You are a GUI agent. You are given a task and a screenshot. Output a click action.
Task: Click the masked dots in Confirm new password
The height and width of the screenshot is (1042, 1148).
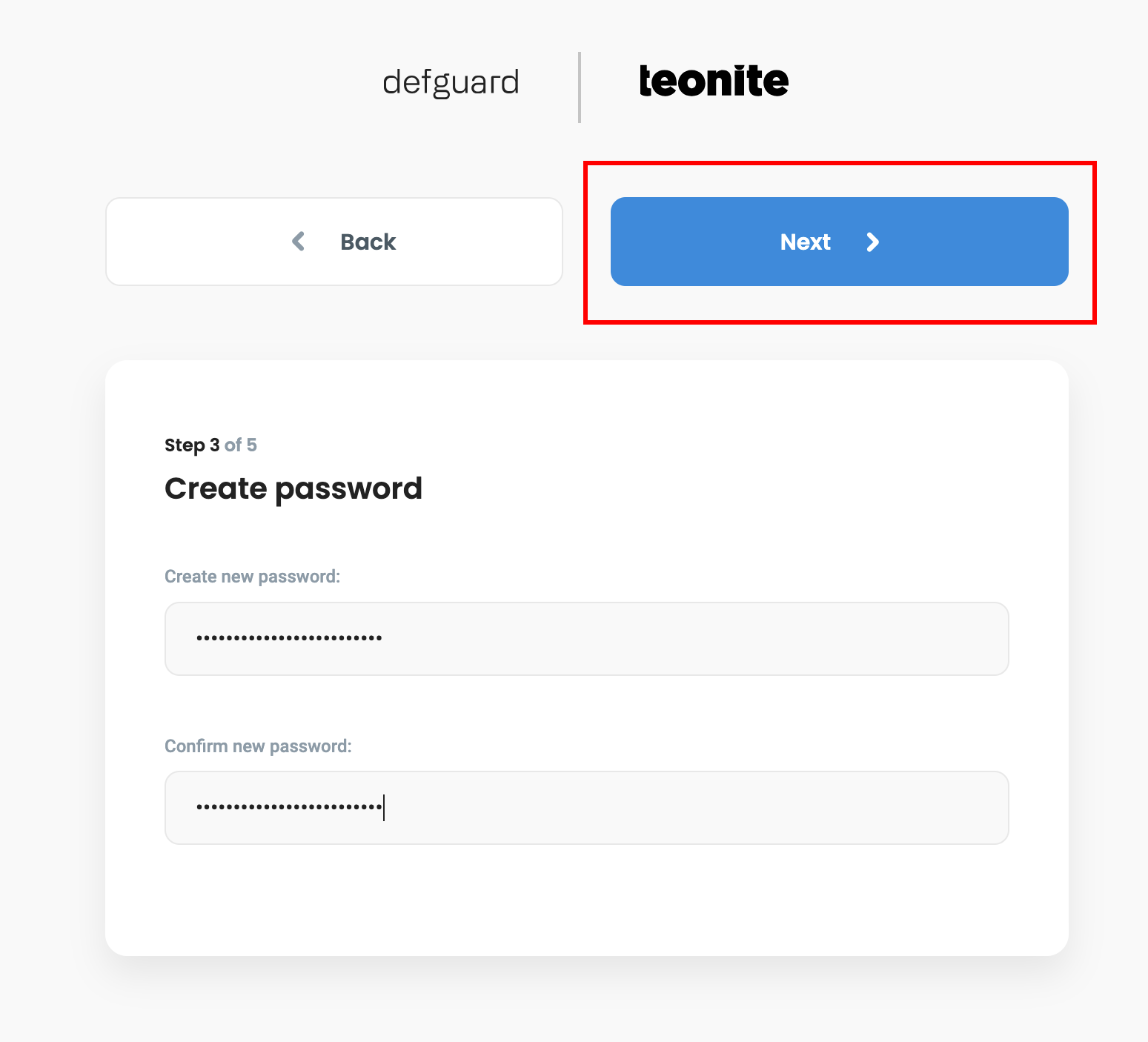point(289,807)
